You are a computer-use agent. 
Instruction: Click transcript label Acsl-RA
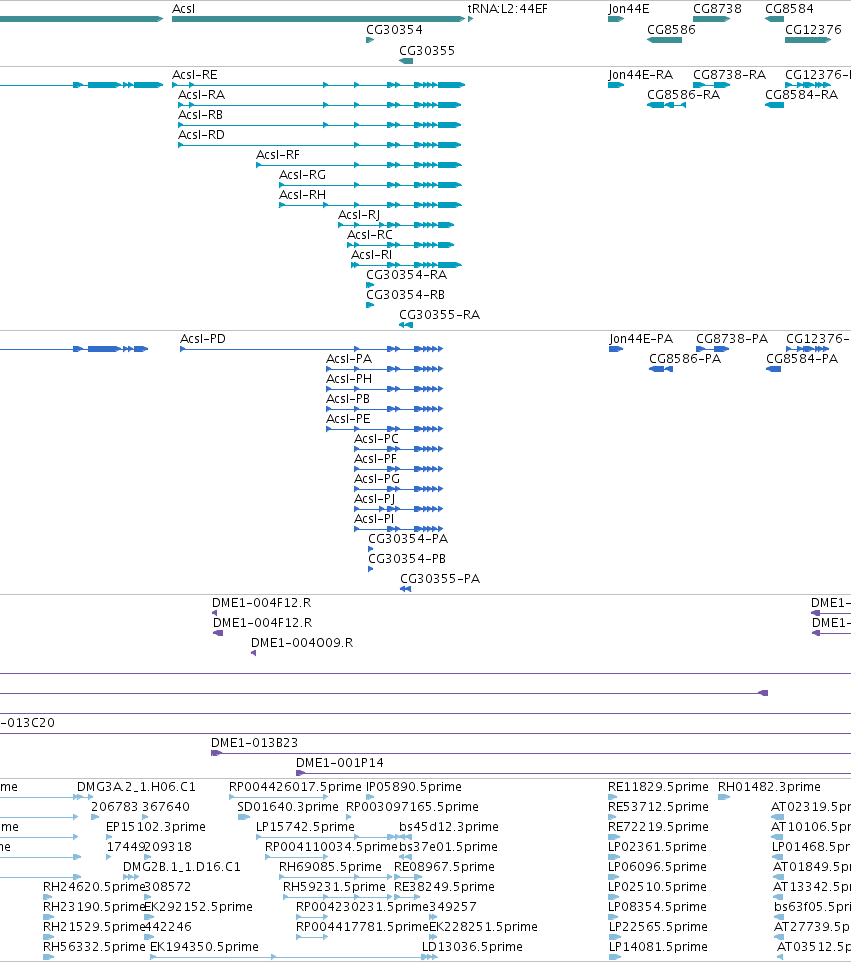pos(201,94)
